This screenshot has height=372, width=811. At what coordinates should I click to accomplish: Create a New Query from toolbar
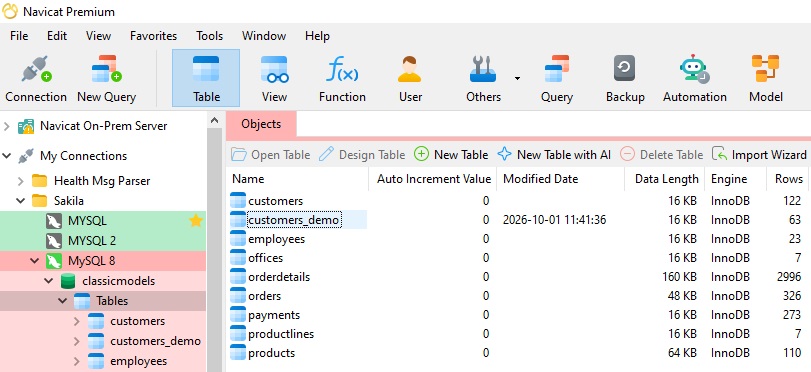click(106, 79)
